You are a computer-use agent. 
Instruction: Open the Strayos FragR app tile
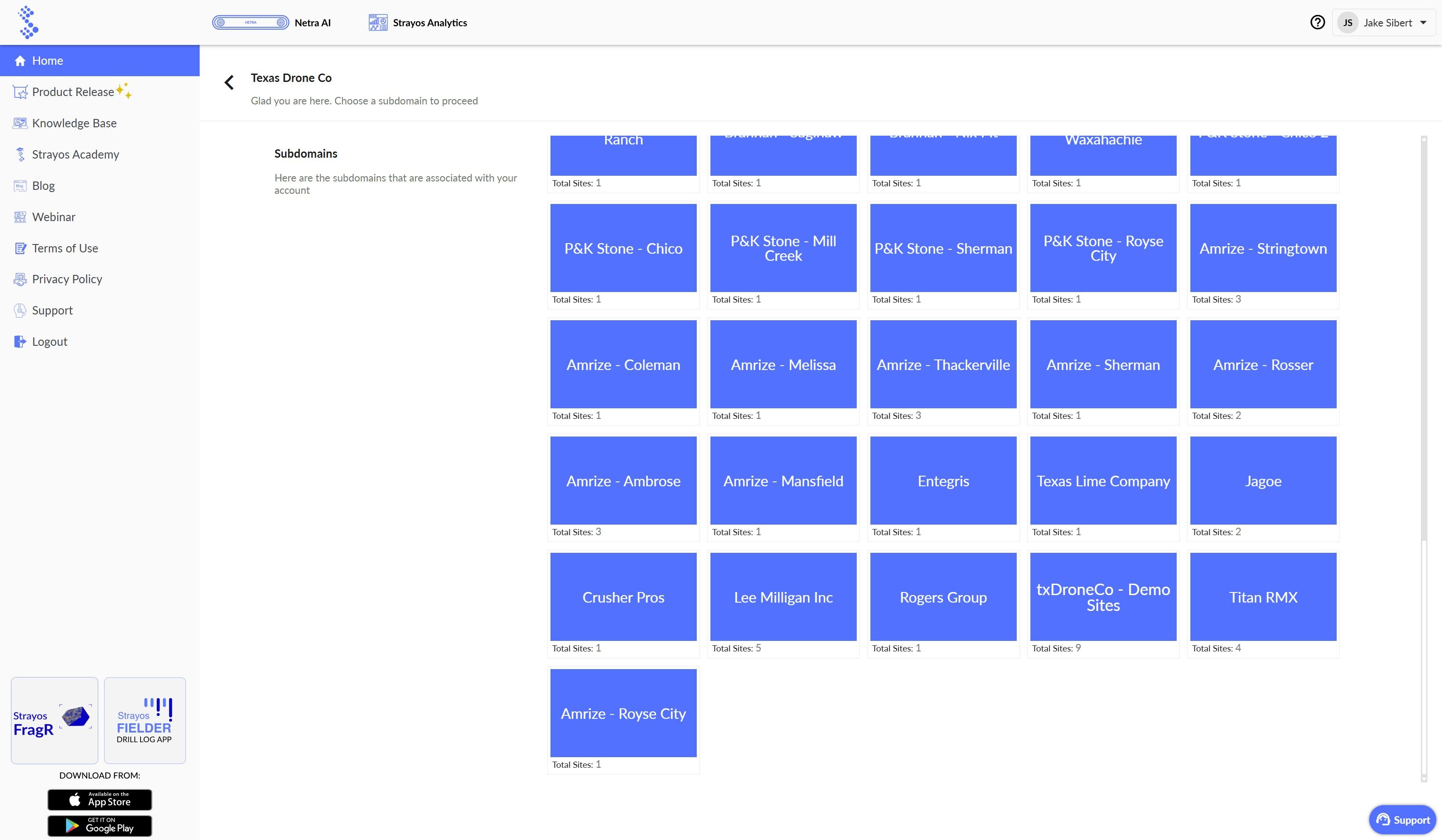click(54, 721)
